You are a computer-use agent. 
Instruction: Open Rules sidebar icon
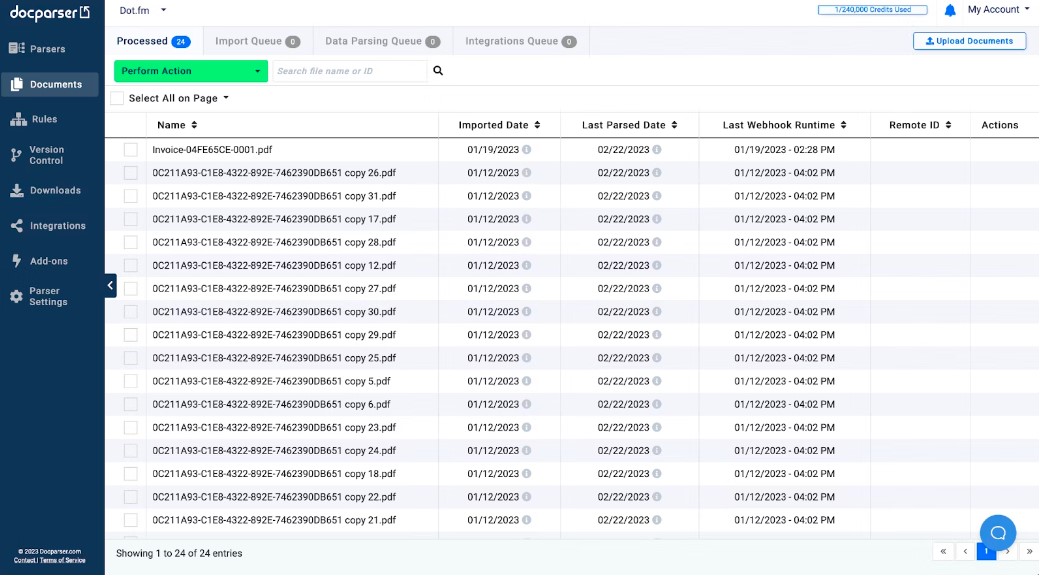pyautogui.click(x=18, y=119)
